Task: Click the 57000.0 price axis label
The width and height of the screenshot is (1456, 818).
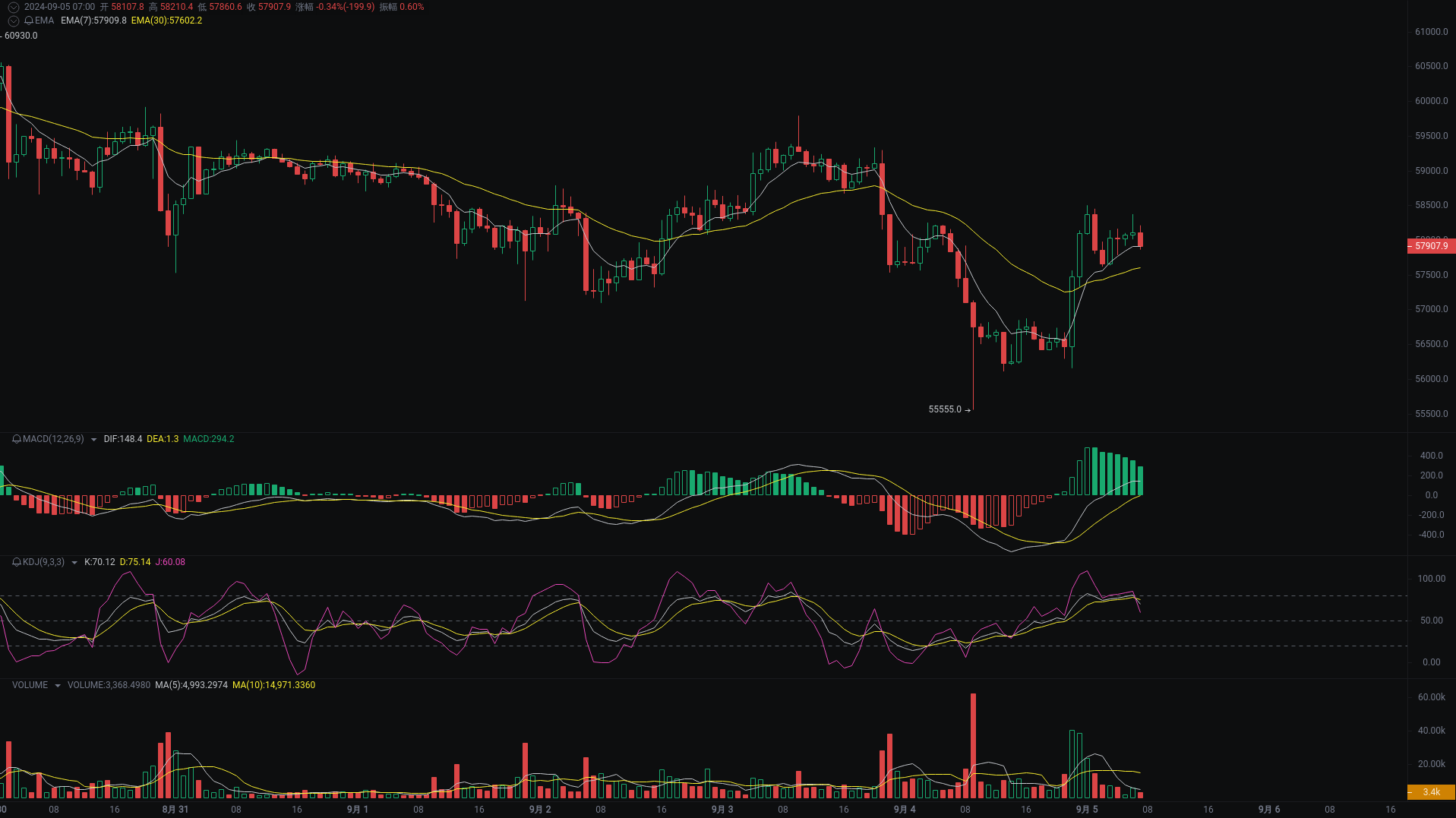Action: click(x=1432, y=309)
